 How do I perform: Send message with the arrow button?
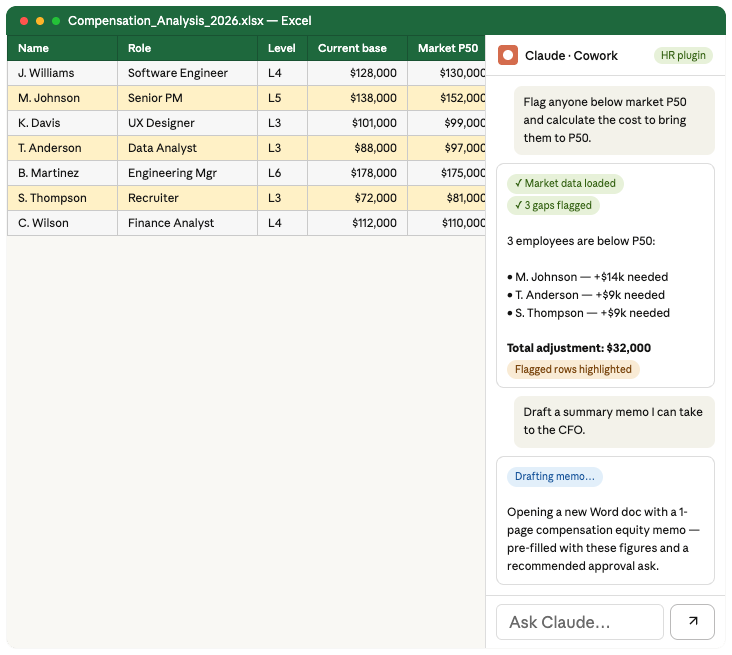692,621
